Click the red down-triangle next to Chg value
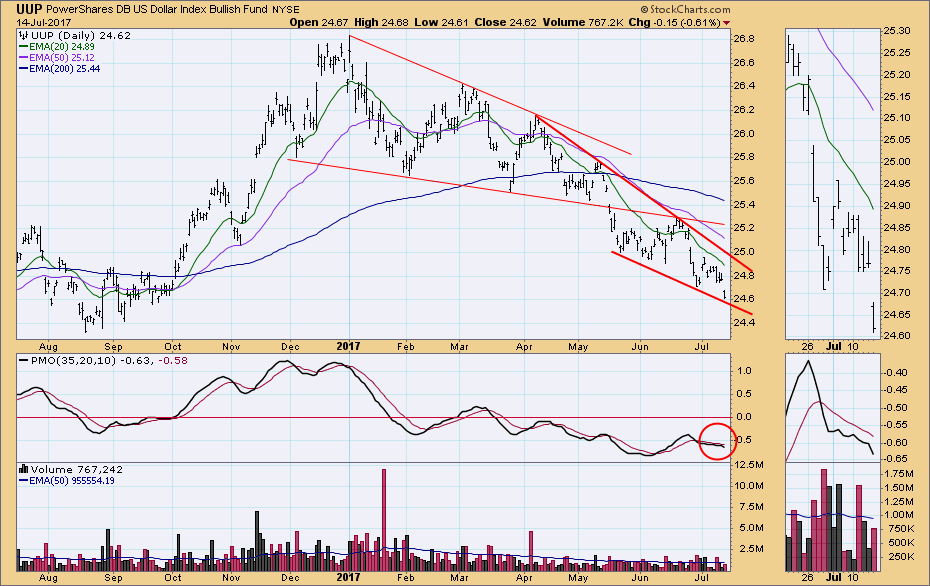This screenshot has width=930, height=586. coord(727,23)
